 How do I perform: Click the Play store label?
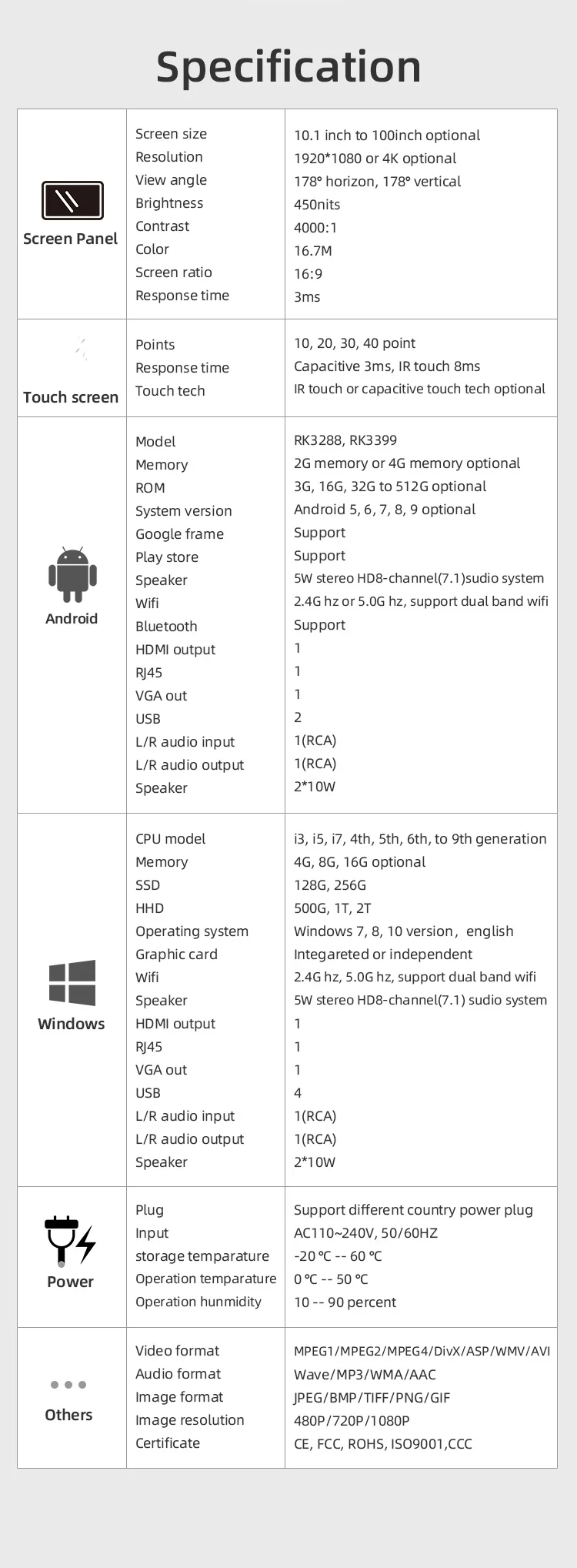click(x=167, y=557)
